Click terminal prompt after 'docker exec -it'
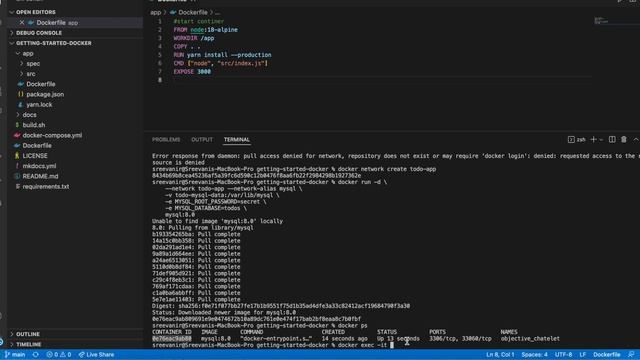The image size is (640, 360). pos(392,345)
